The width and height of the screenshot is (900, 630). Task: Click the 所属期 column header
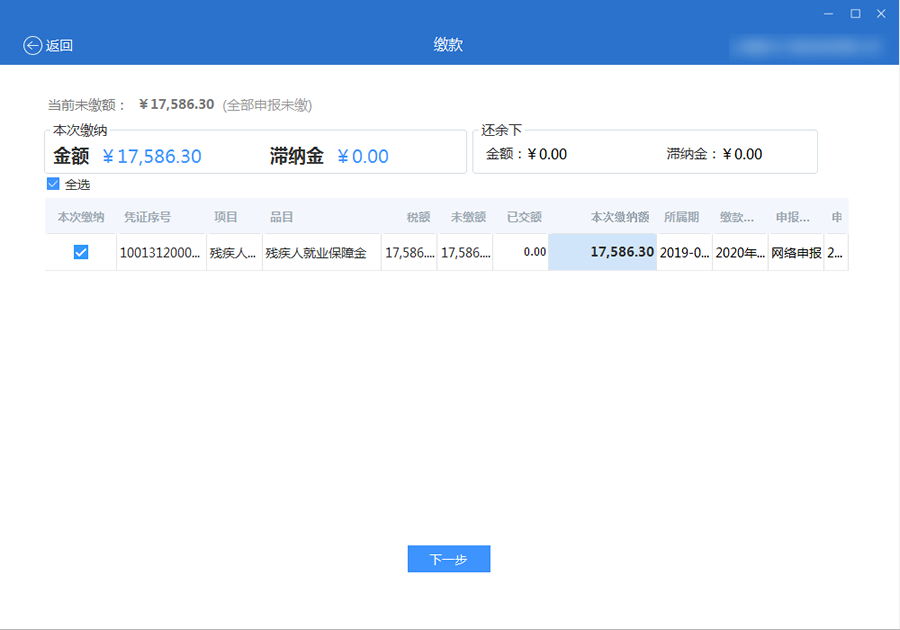click(x=681, y=217)
